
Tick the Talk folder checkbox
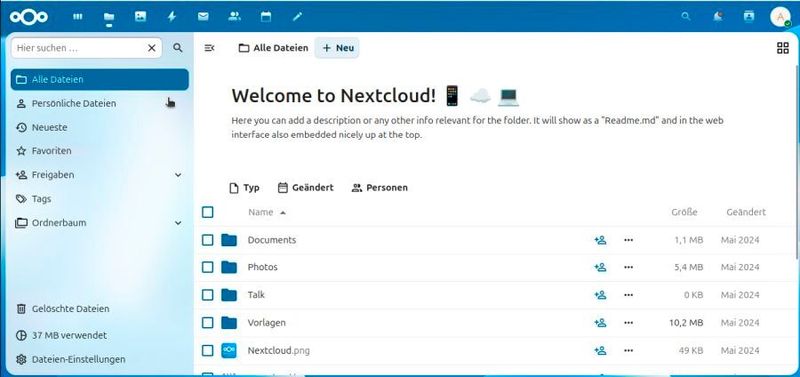click(x=208, y=295)
